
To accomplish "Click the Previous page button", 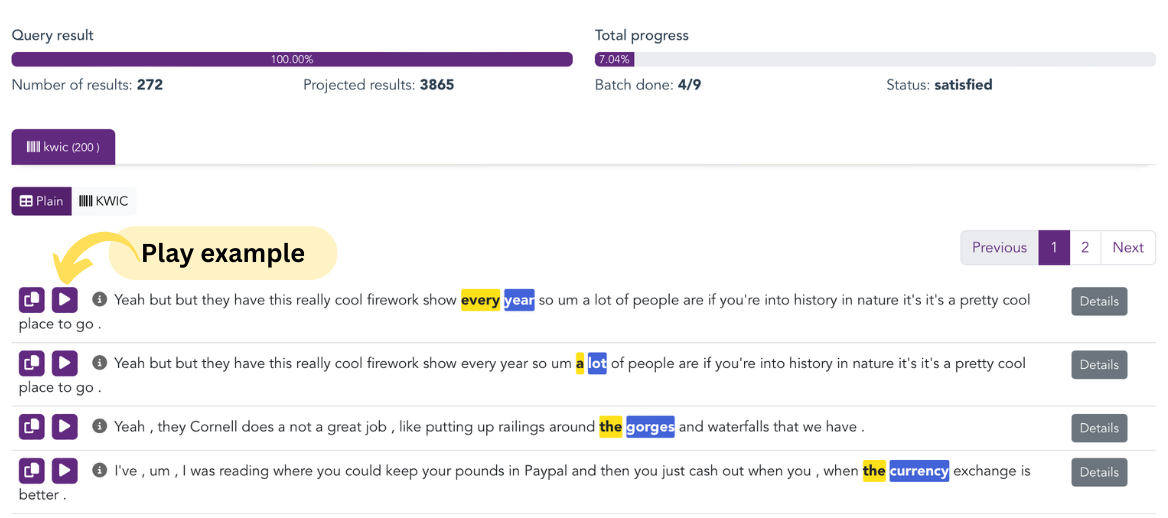I will [999, 248].
